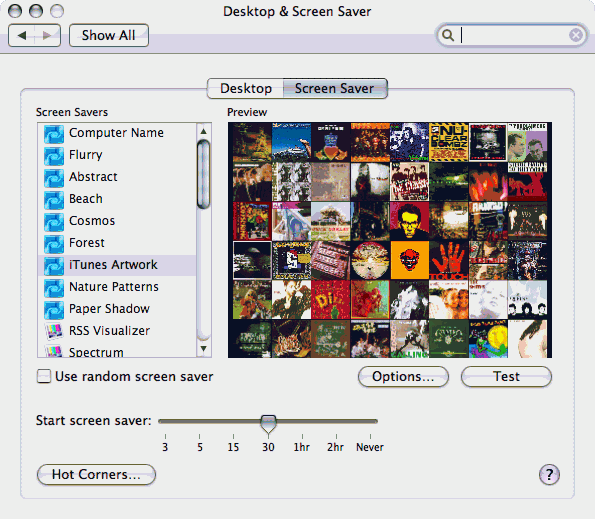
Task: Click the scroll down arrow of list
Action: point(204,348)
